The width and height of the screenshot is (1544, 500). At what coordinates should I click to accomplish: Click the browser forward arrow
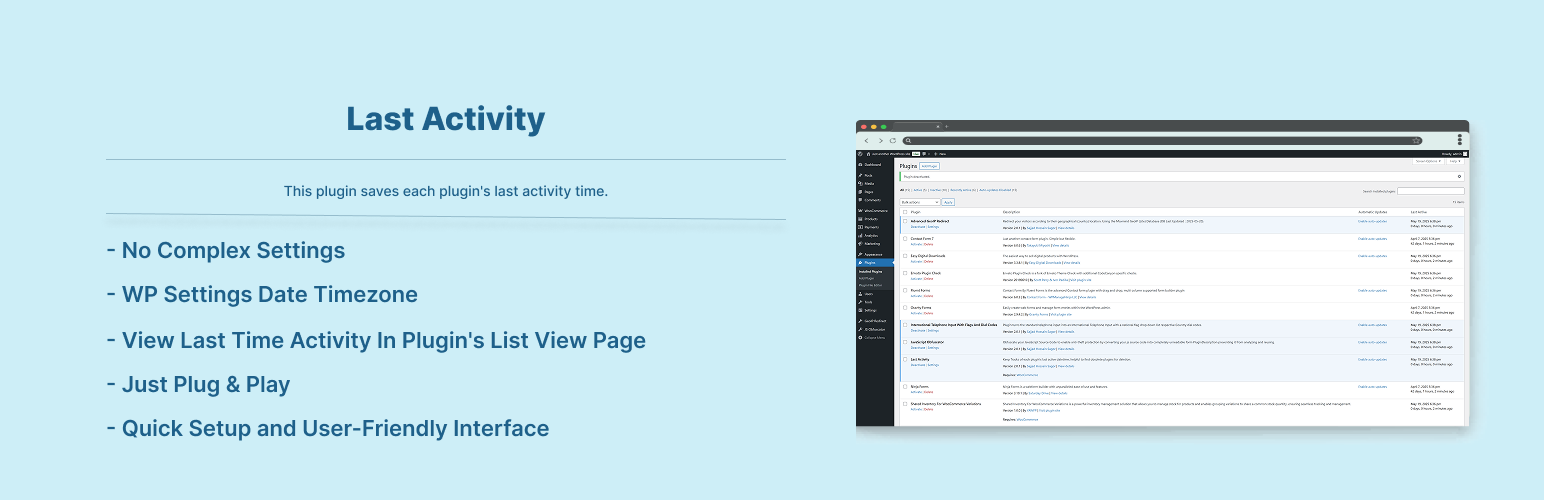[880, 141]
